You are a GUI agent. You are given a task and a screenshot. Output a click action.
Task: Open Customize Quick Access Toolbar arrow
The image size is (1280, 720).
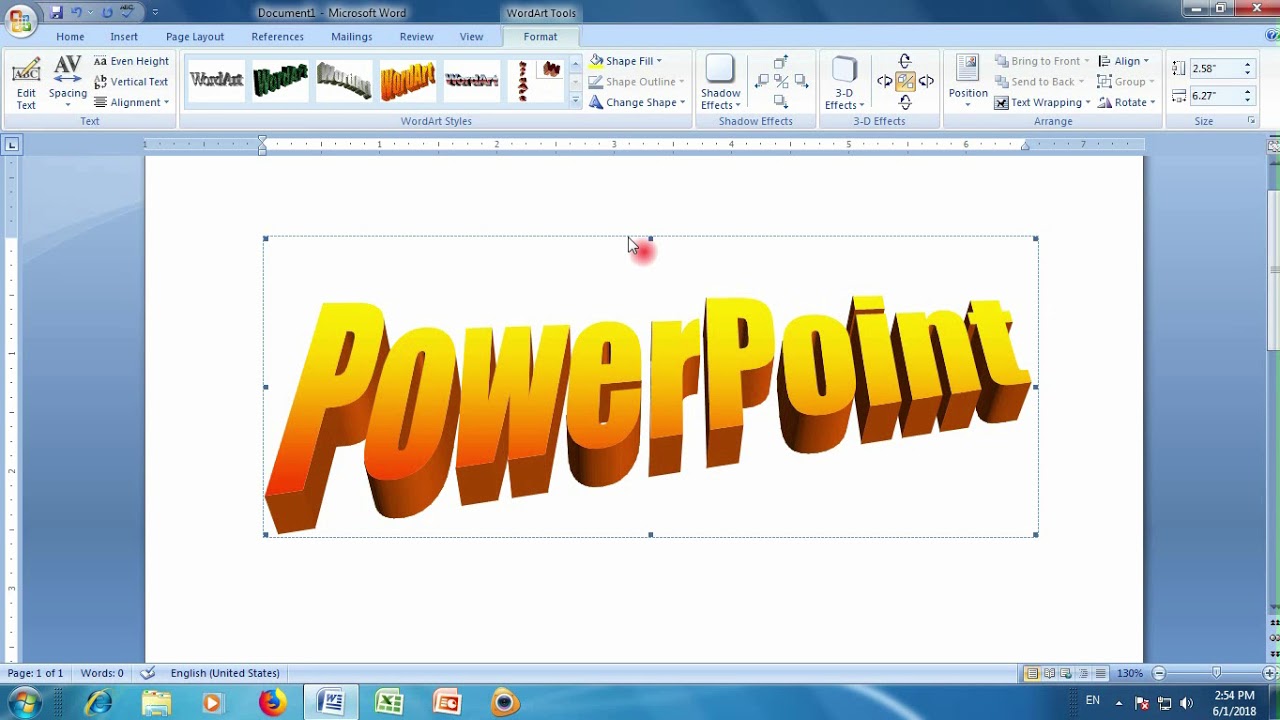click(155, 13)
